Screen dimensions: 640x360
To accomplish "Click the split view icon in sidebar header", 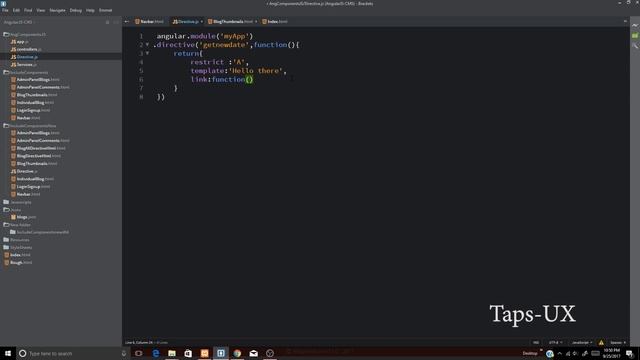I will point(116,22).
